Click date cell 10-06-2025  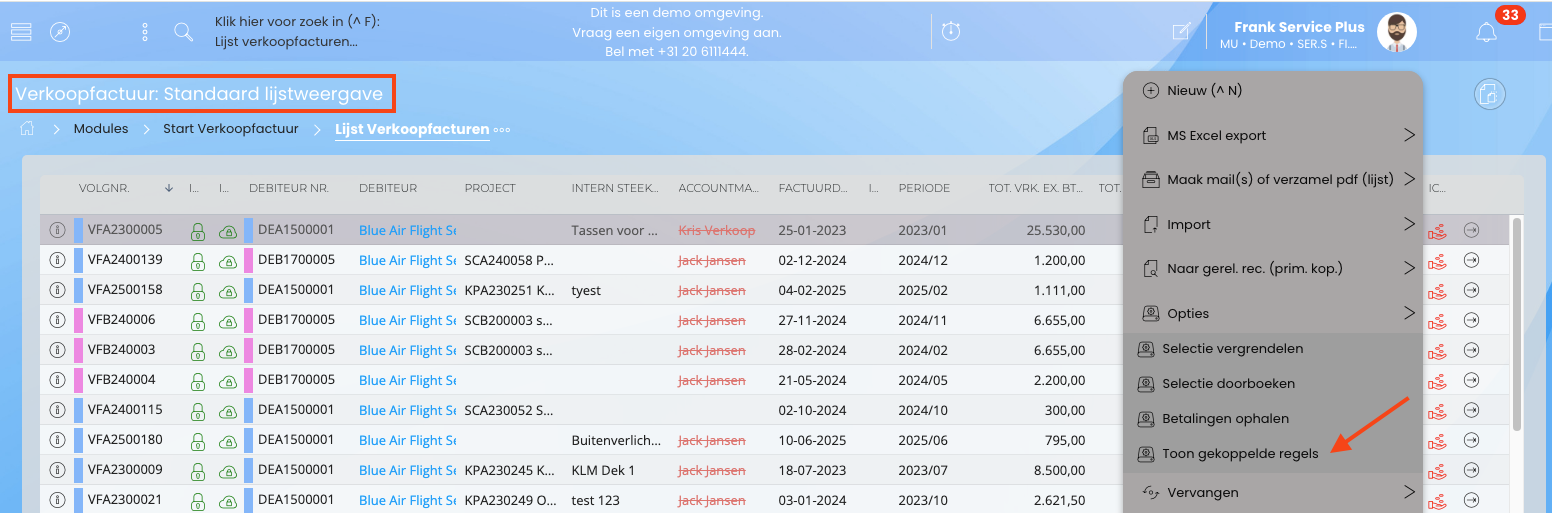tap(812, 440)
